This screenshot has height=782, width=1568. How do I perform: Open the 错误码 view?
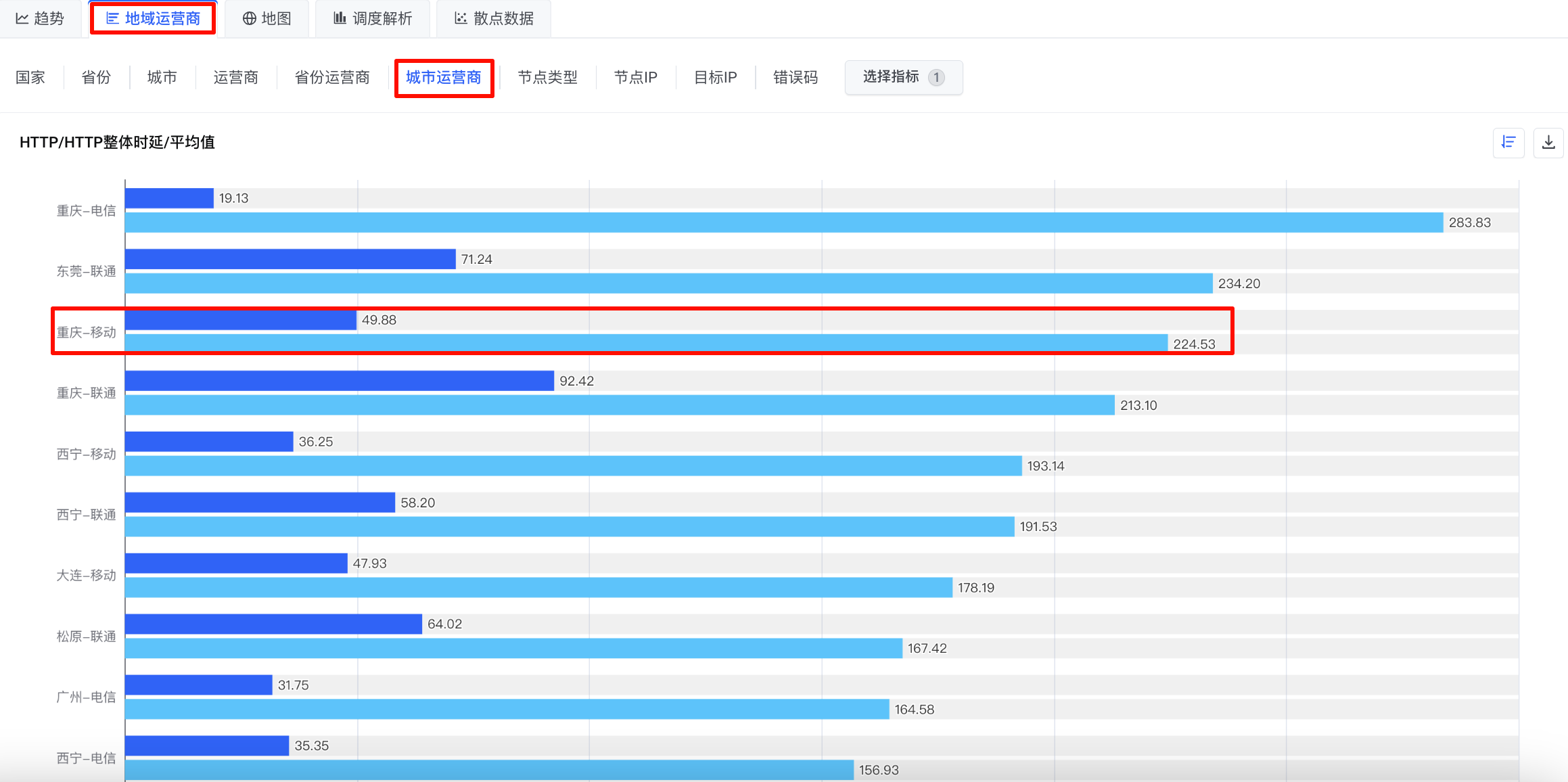tap(795, 77)
